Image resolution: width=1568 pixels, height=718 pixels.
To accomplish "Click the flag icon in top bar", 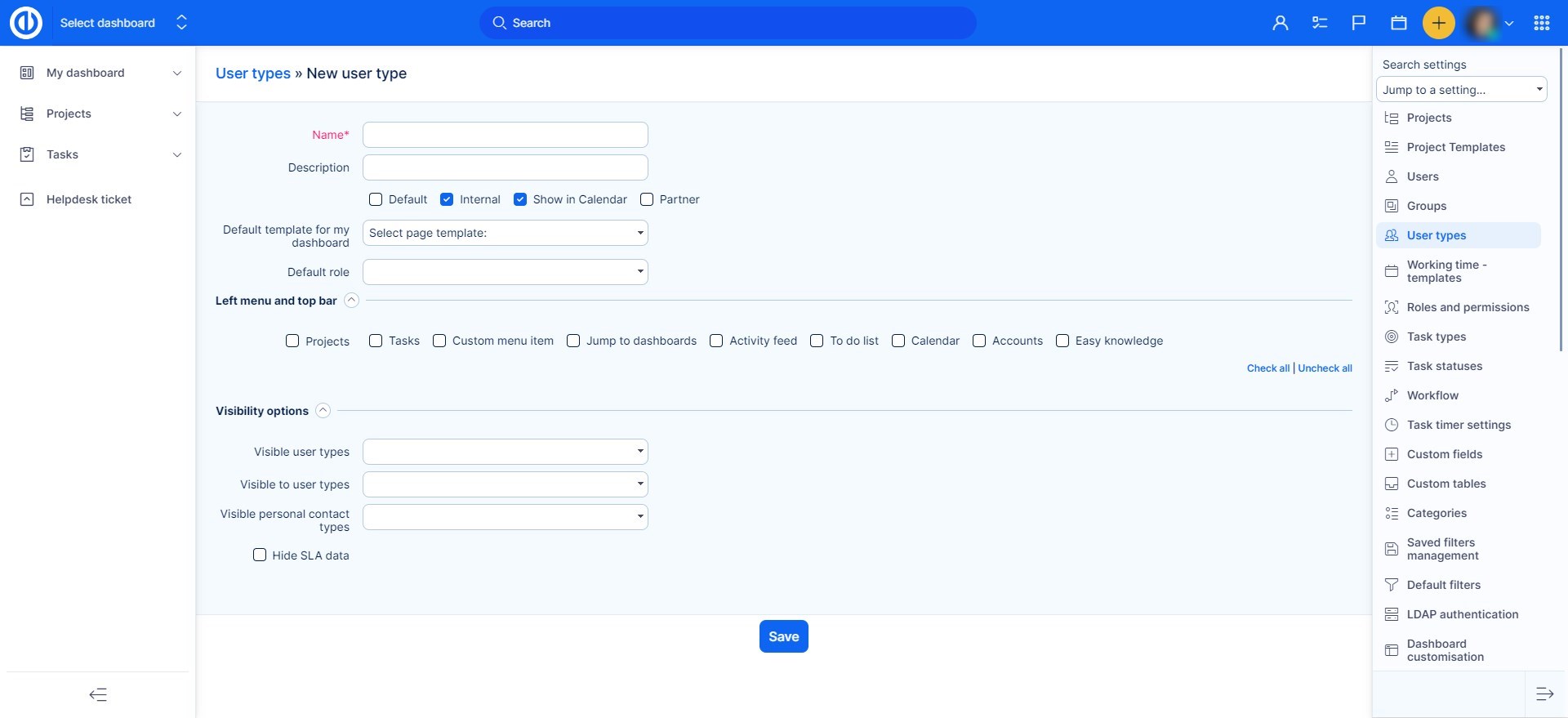I will pos(1358,23).
